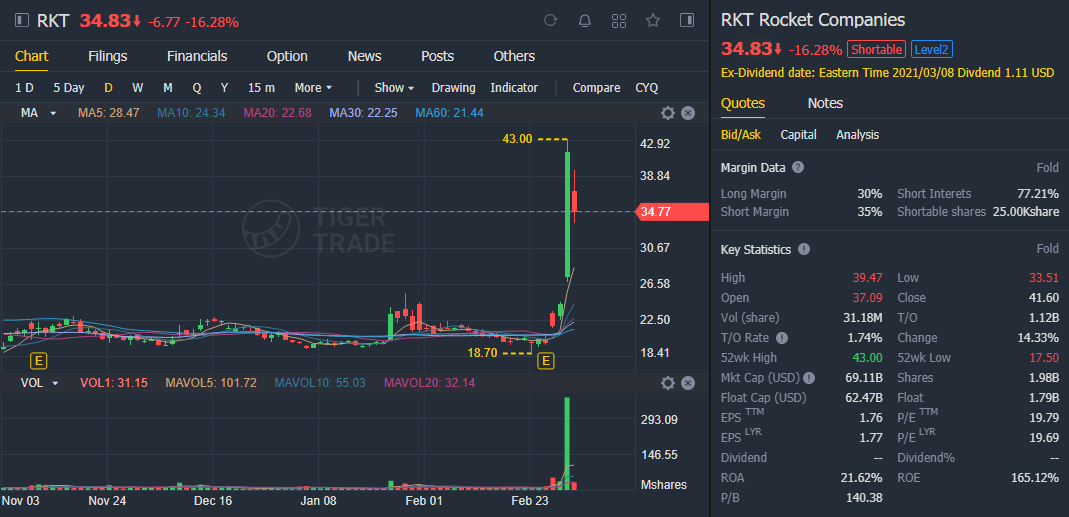Toggle right side panel icon in header
Screen dimensions: 1069x517
pyautogui.click(x=687, y=20)
